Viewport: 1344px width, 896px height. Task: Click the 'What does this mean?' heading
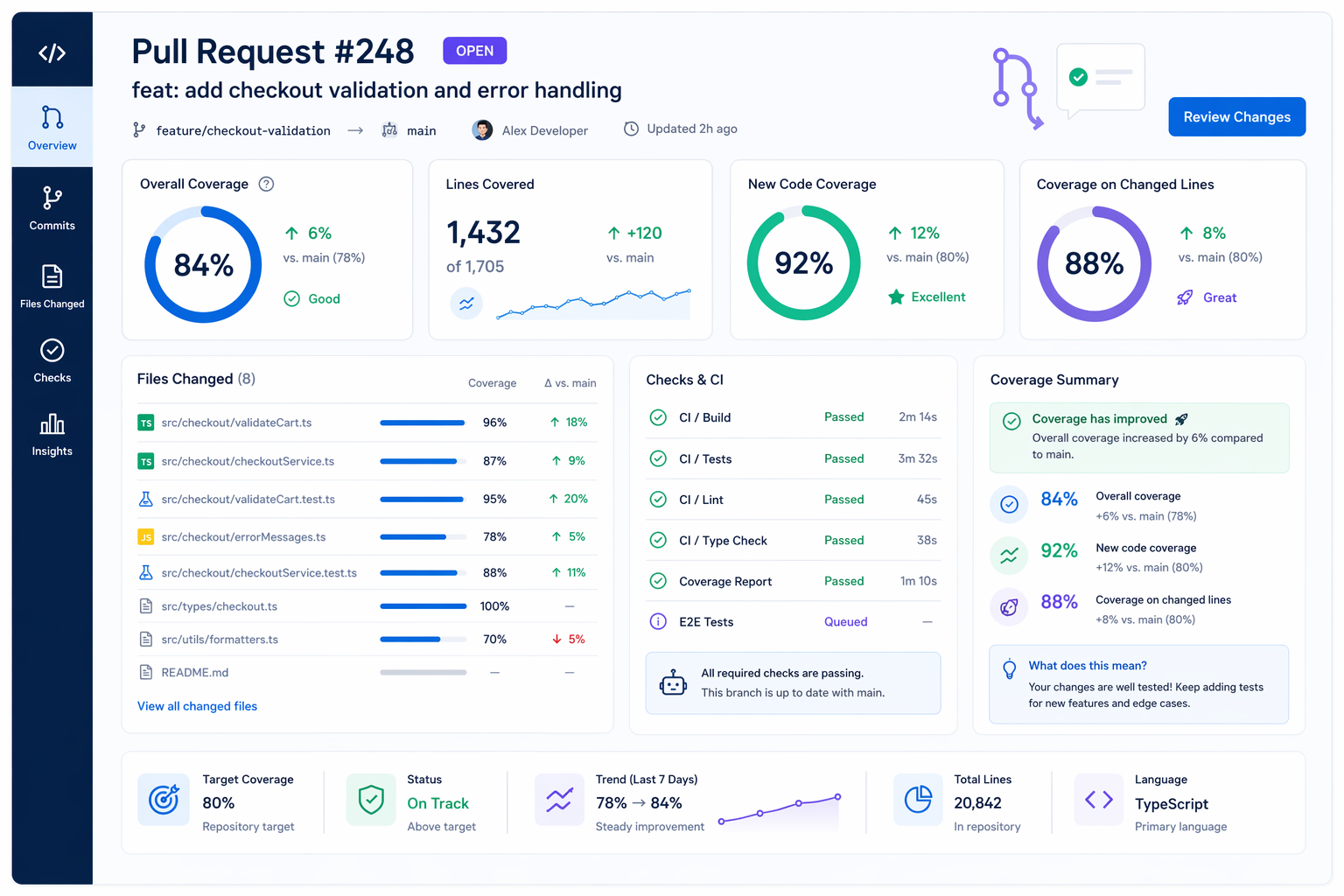coord(1088,666)
